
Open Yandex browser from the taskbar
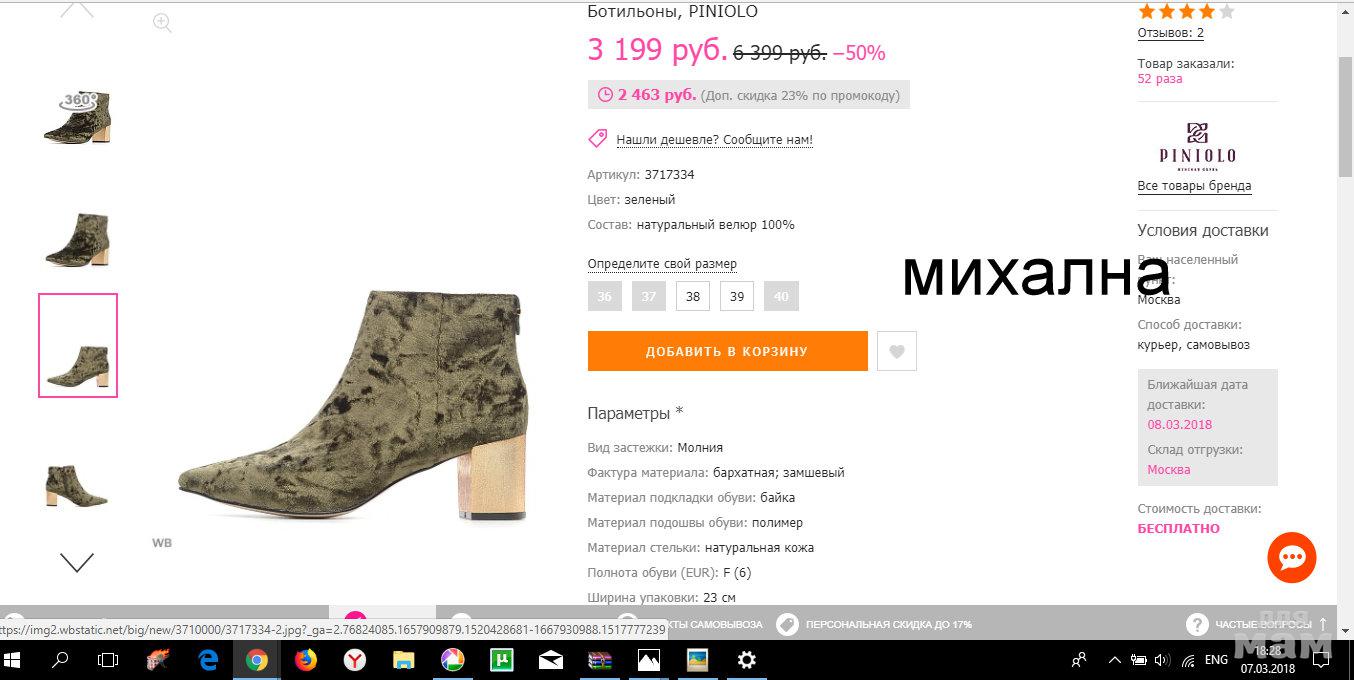click(x=354, y=660)
